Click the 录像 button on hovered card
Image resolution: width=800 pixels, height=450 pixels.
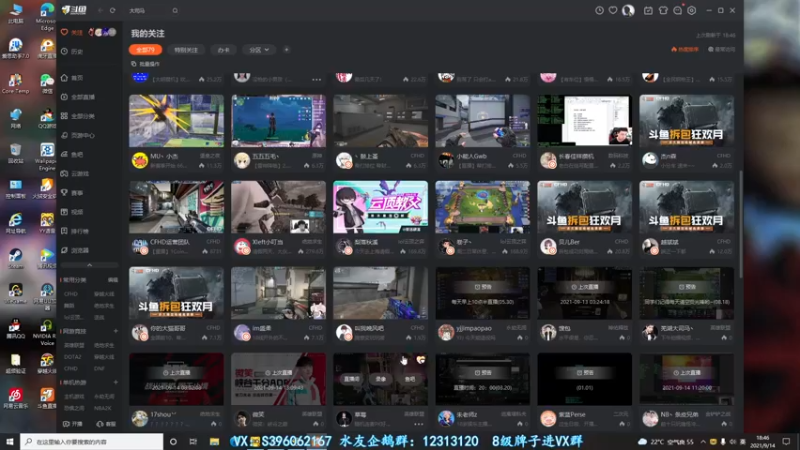tap(381, 379)
